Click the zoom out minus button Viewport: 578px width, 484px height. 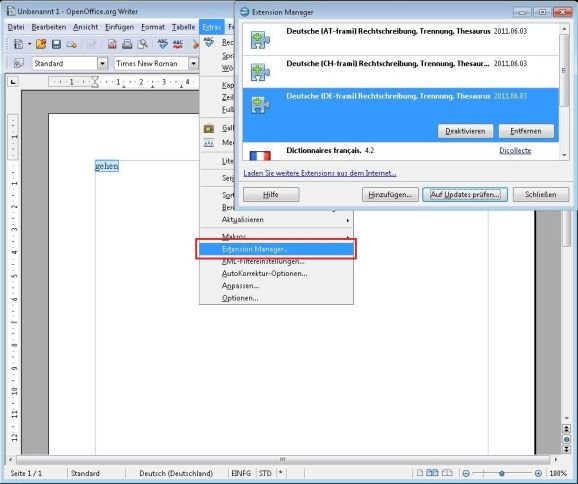pos(466,473)
